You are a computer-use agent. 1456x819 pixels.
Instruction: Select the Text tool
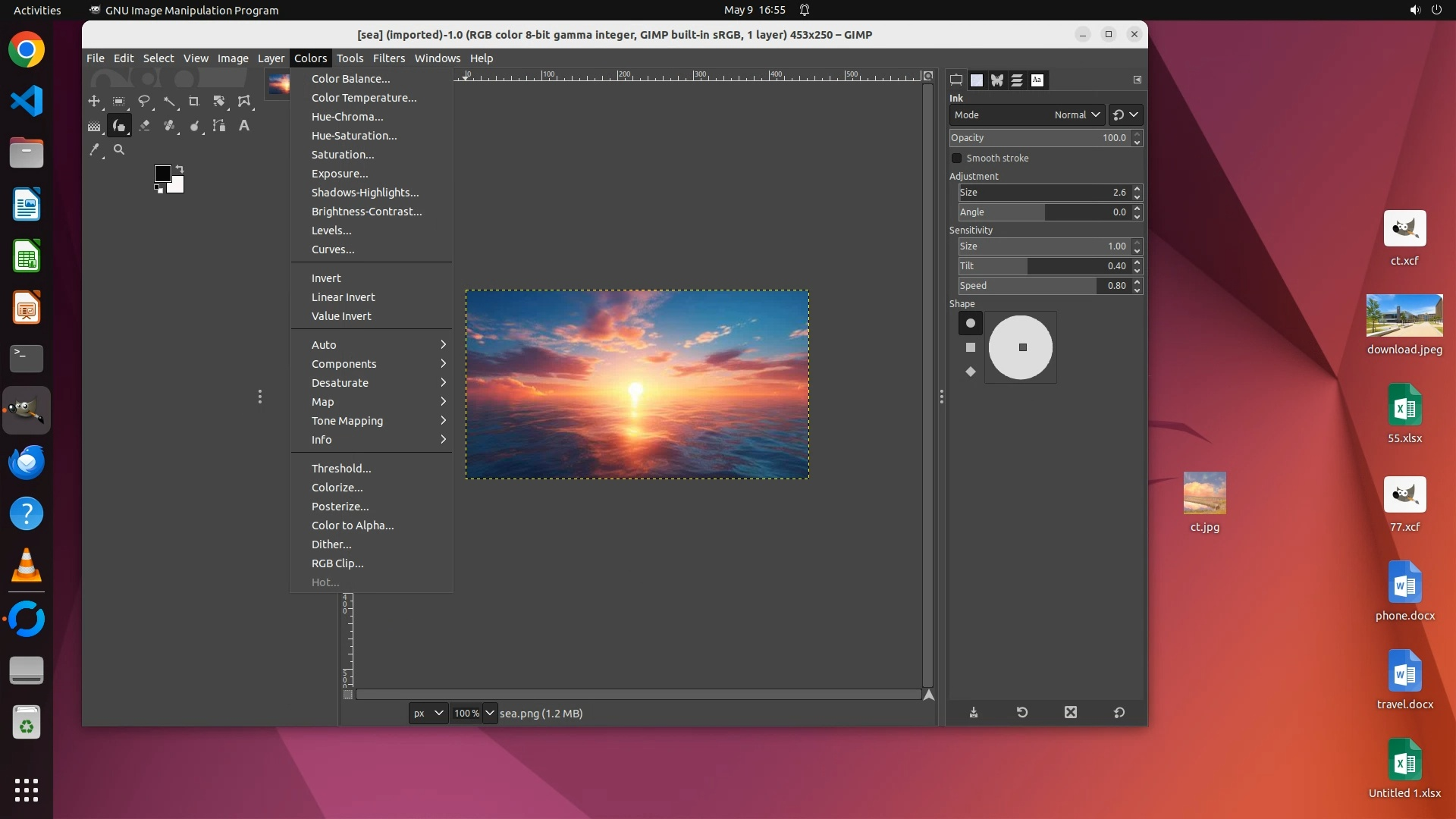pyautogui.click(x=244, y=126)
